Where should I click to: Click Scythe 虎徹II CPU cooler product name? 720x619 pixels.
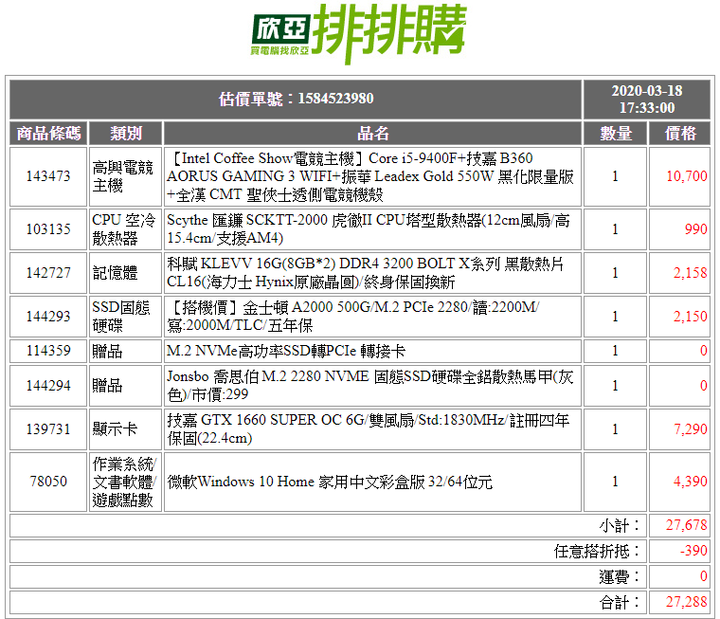[x=368, y=229]
